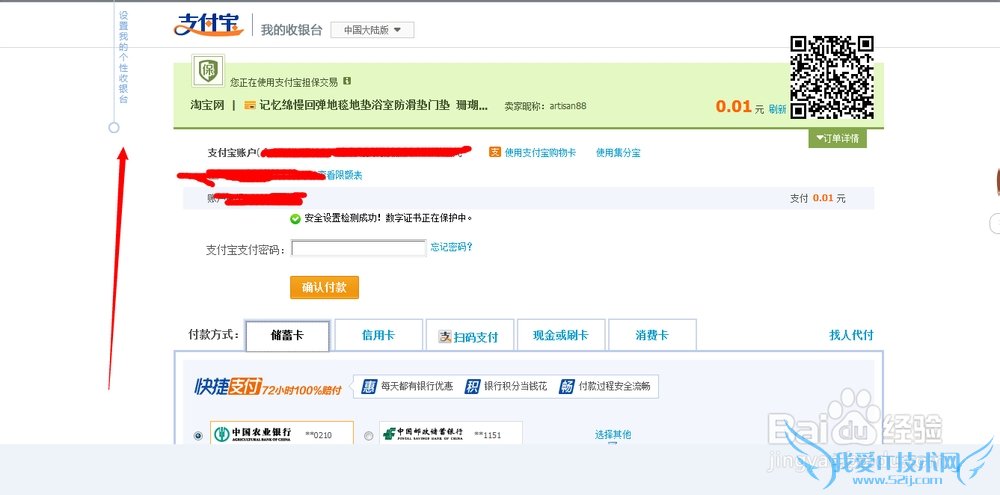Switch to the 现金或刷卡 tab
This screenshot has height=495, width=1000.
coord(561,335)
